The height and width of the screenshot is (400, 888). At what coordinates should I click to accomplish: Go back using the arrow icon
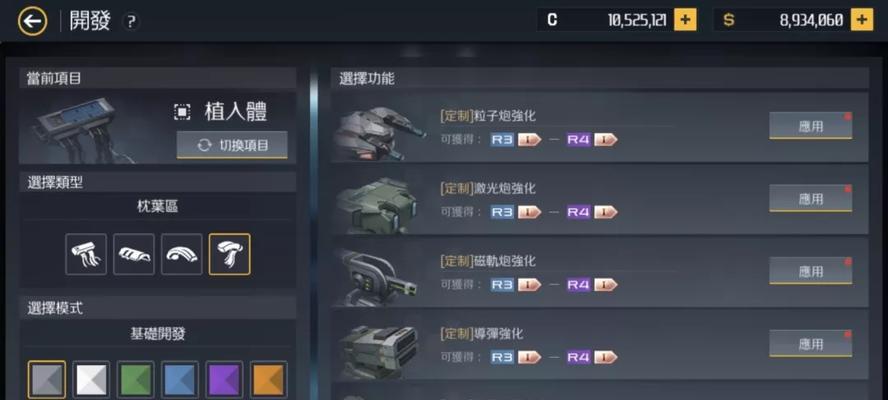pyautogui.click(x=32, y=22)
